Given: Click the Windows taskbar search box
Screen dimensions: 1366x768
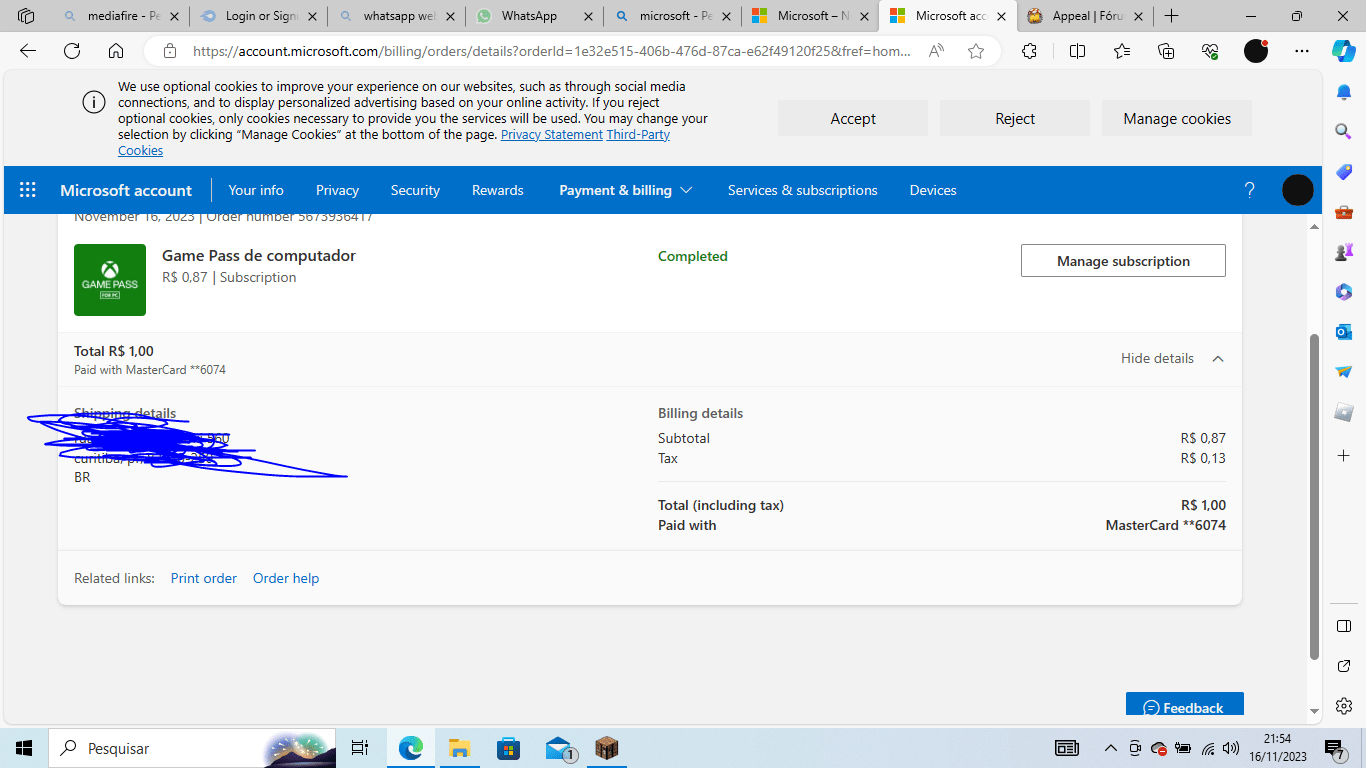Looking at the screenshot, I should pos(191,748).
